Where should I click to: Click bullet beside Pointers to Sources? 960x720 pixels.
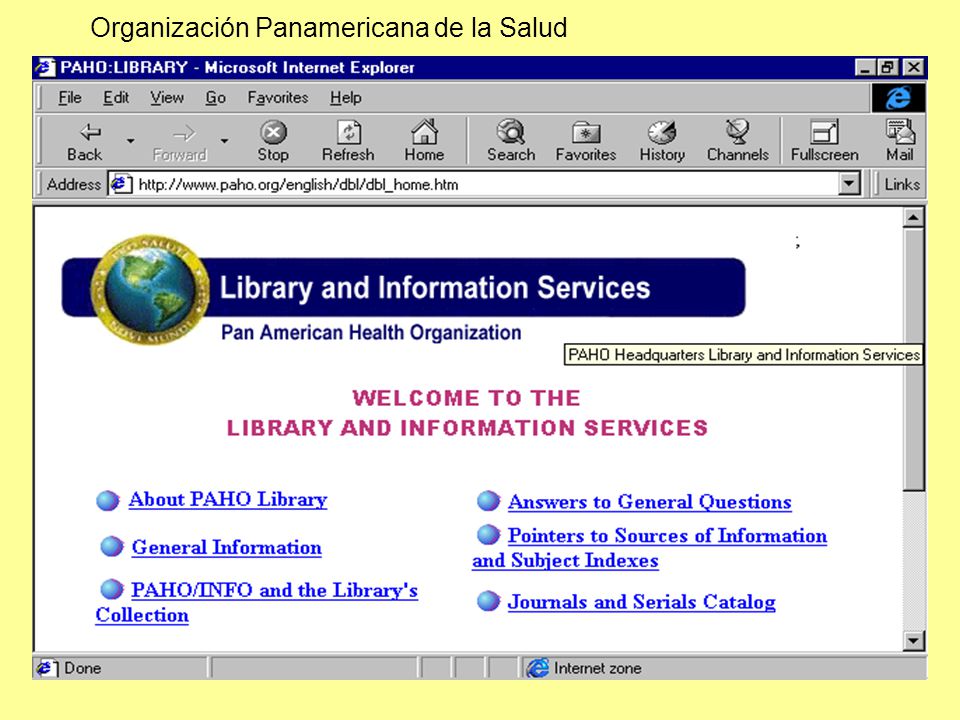[x=488, y=534]
